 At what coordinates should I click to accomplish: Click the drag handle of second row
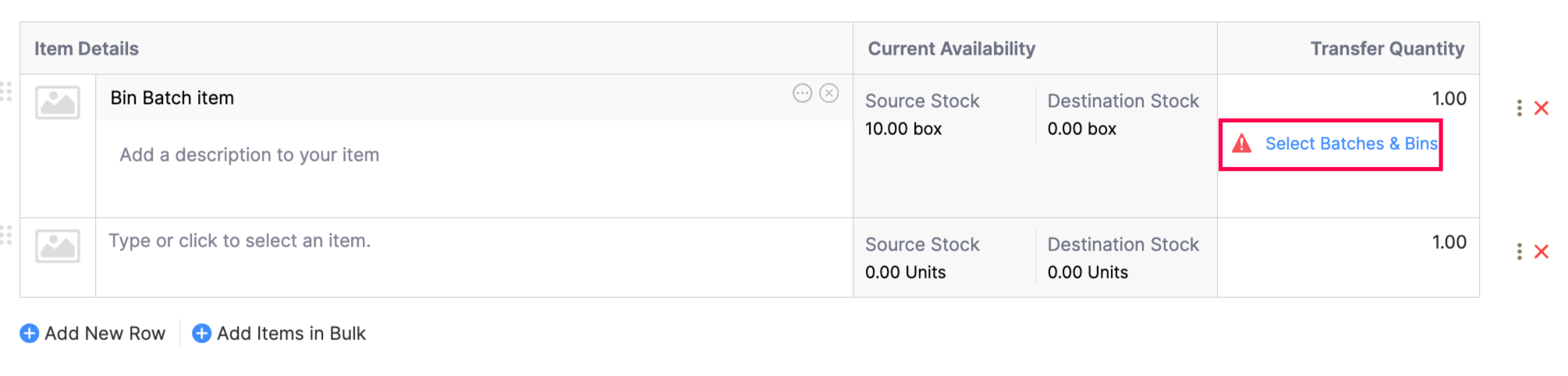(6, 235)
